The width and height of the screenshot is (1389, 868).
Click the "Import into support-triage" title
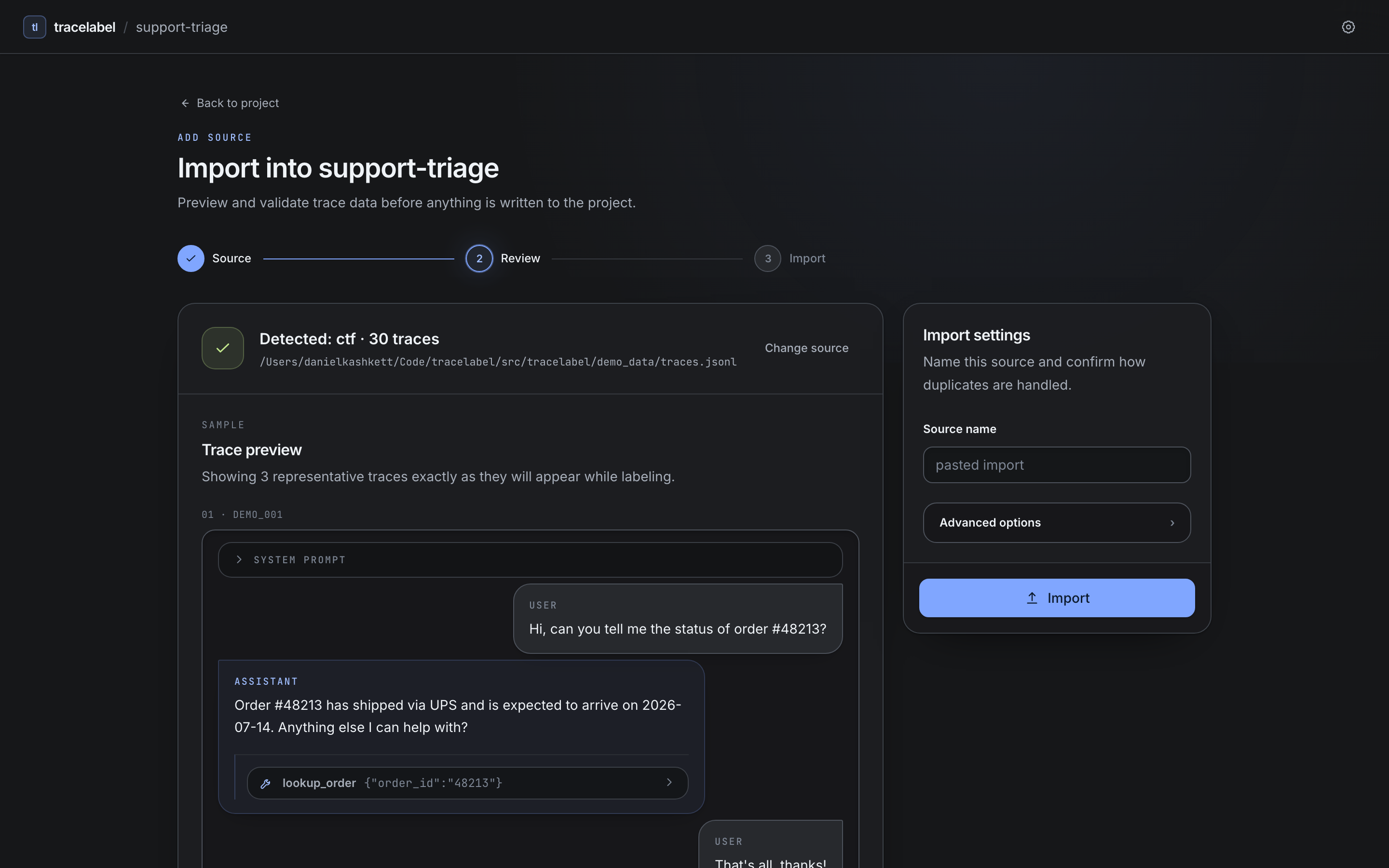point(338,168)
